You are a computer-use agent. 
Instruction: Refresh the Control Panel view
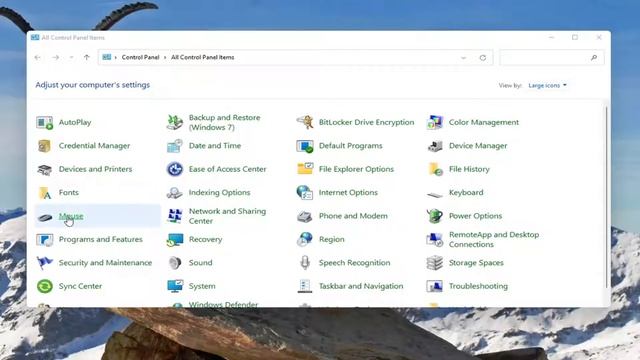483,58
